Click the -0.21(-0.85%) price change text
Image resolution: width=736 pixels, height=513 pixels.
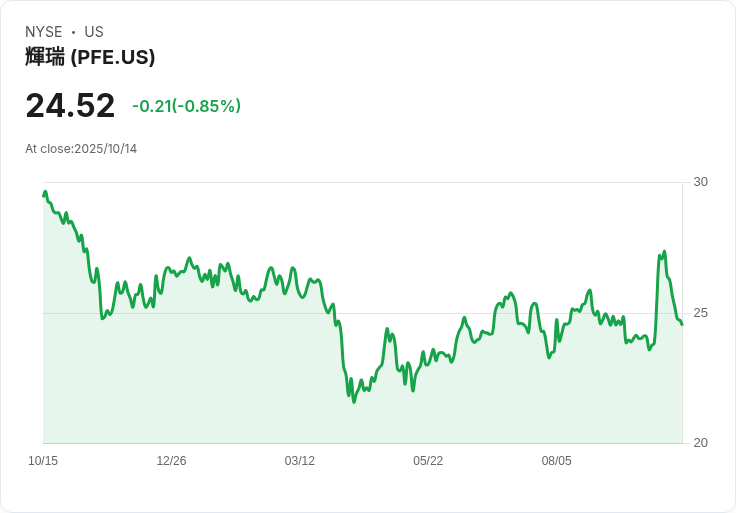click(x=186, y=106)
